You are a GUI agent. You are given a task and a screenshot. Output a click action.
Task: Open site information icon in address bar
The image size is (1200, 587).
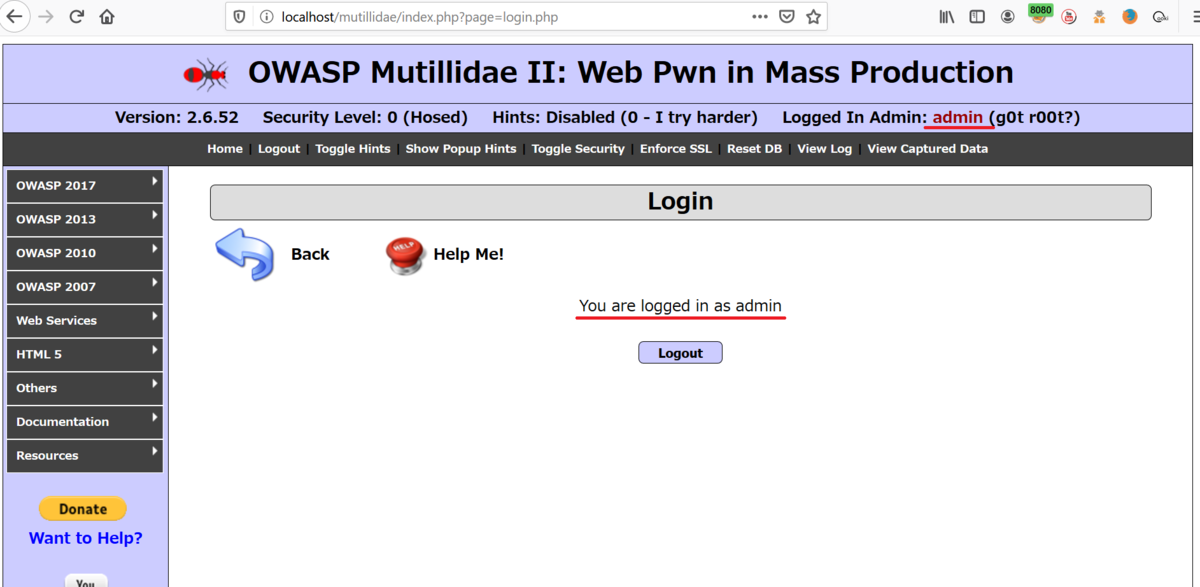(266, 17)
